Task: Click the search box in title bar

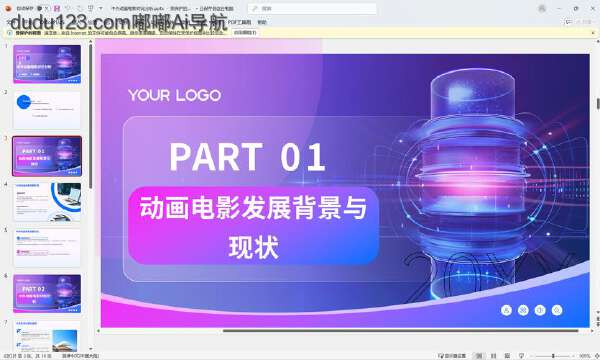Action: 312,8
